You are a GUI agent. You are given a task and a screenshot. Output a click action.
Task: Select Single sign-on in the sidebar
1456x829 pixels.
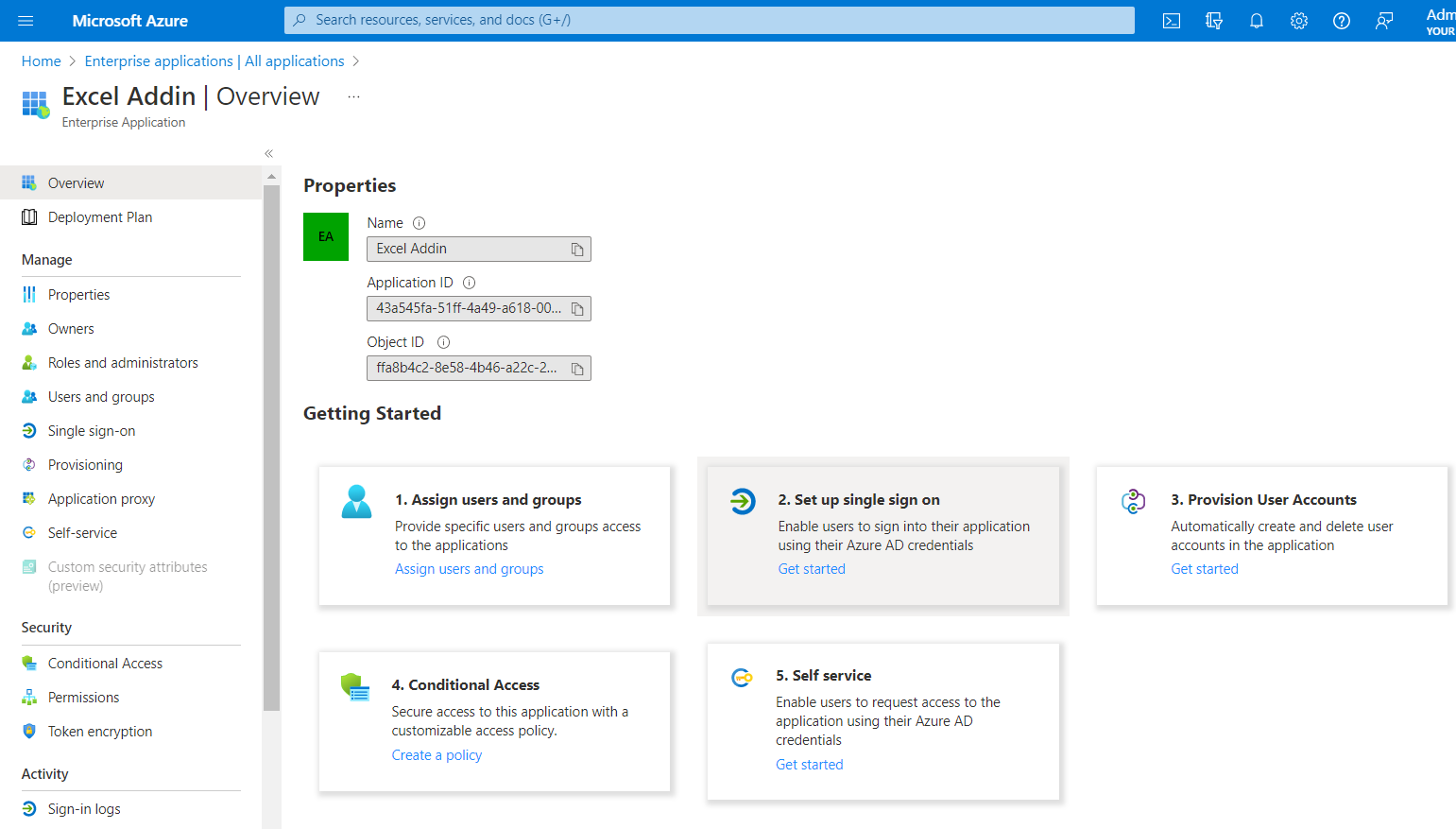(x=92, y=430)
